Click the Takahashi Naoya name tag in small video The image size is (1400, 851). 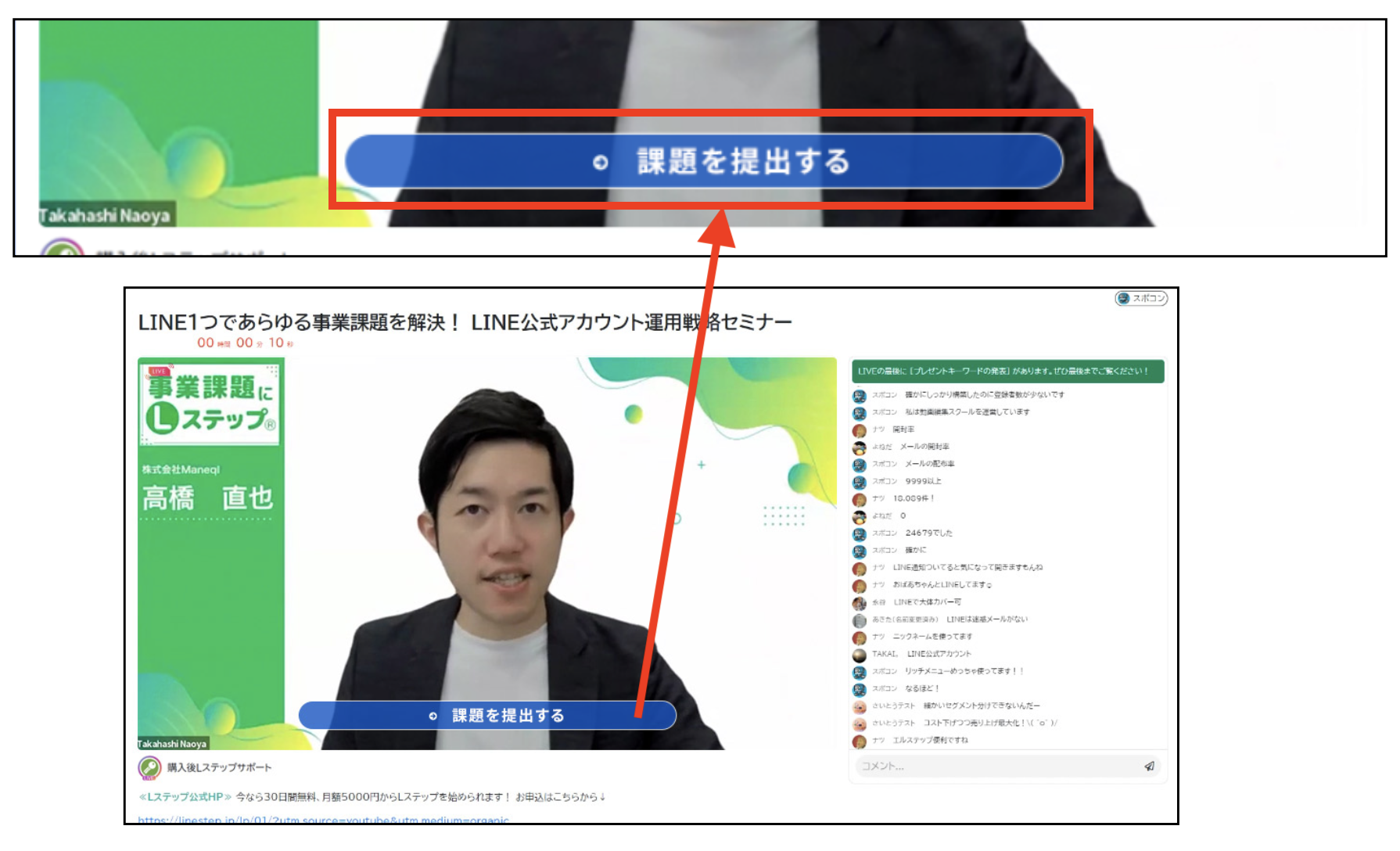pos(172,744)
